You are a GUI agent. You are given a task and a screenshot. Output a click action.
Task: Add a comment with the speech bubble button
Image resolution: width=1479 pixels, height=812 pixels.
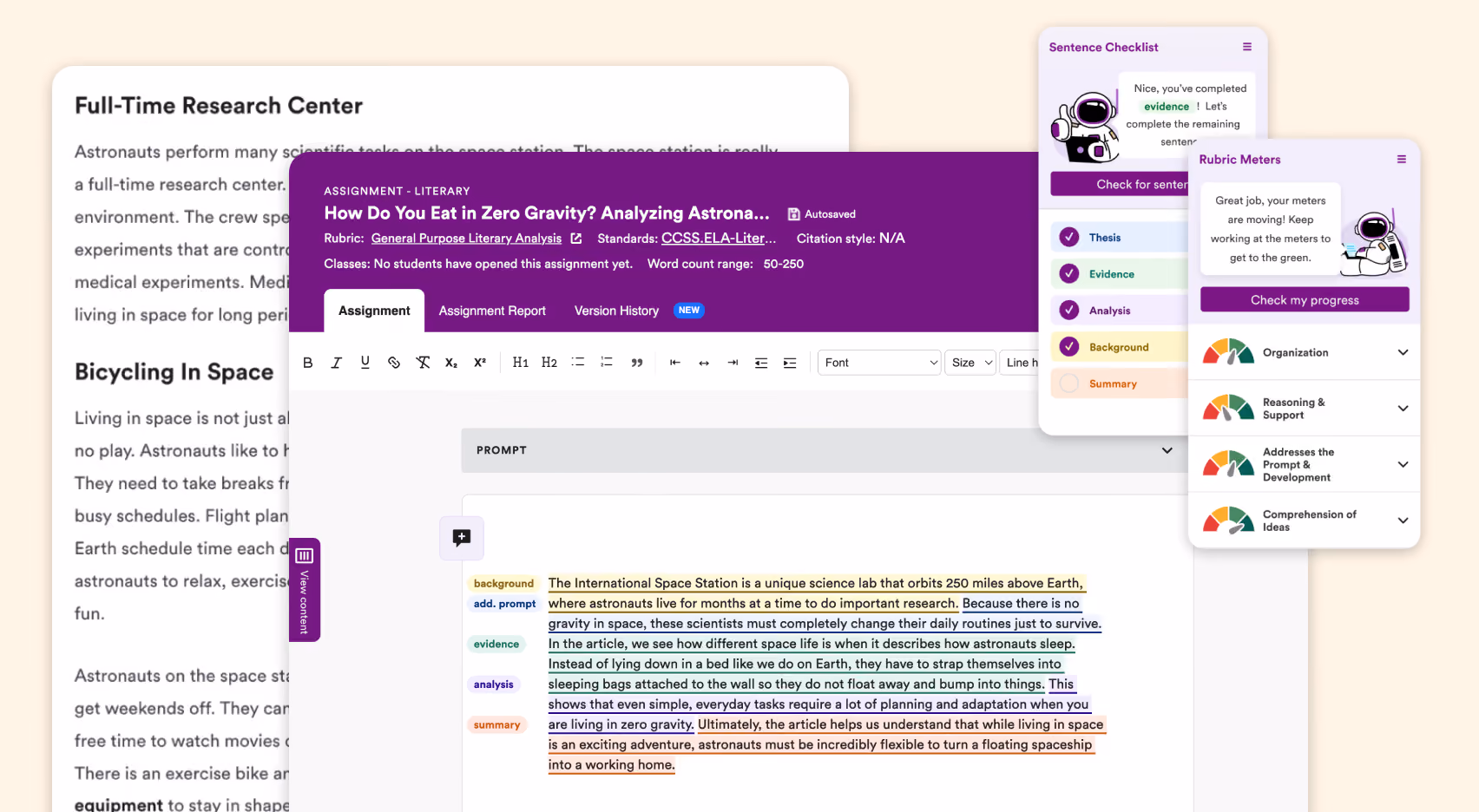[462, 538]
